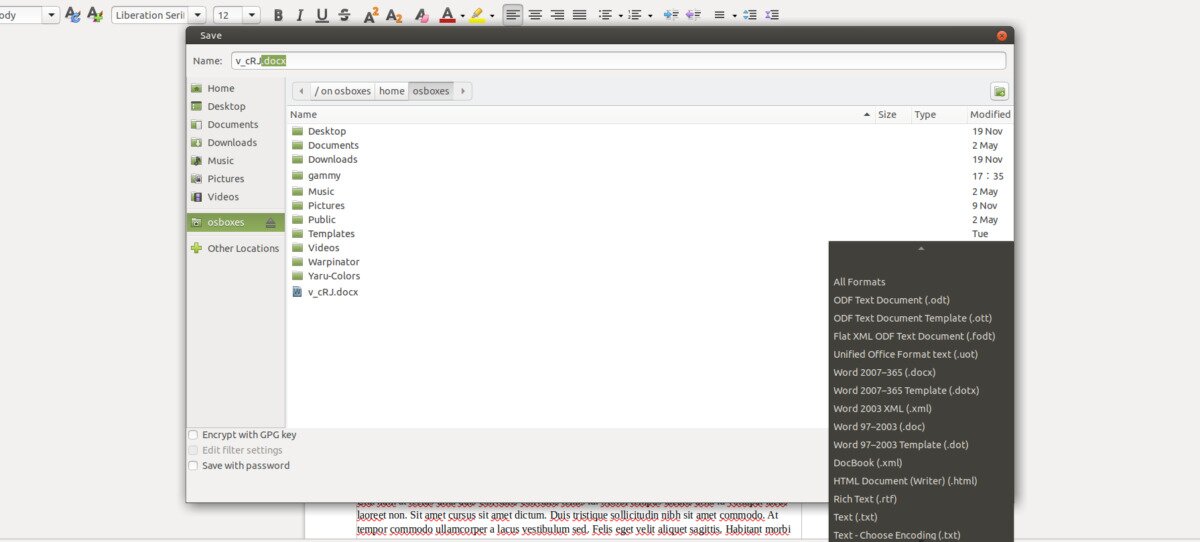Check Save with password option

pos(193,466)
